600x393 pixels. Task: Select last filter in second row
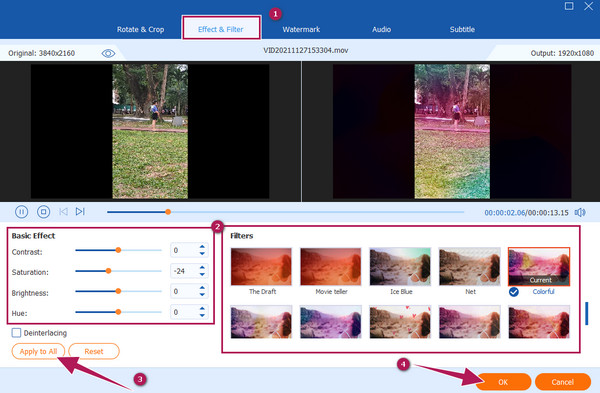(x=539, y=322)
